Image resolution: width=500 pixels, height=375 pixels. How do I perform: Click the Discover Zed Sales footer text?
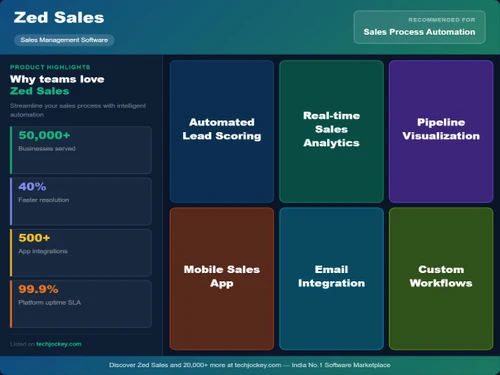click(x=250, y=365)
